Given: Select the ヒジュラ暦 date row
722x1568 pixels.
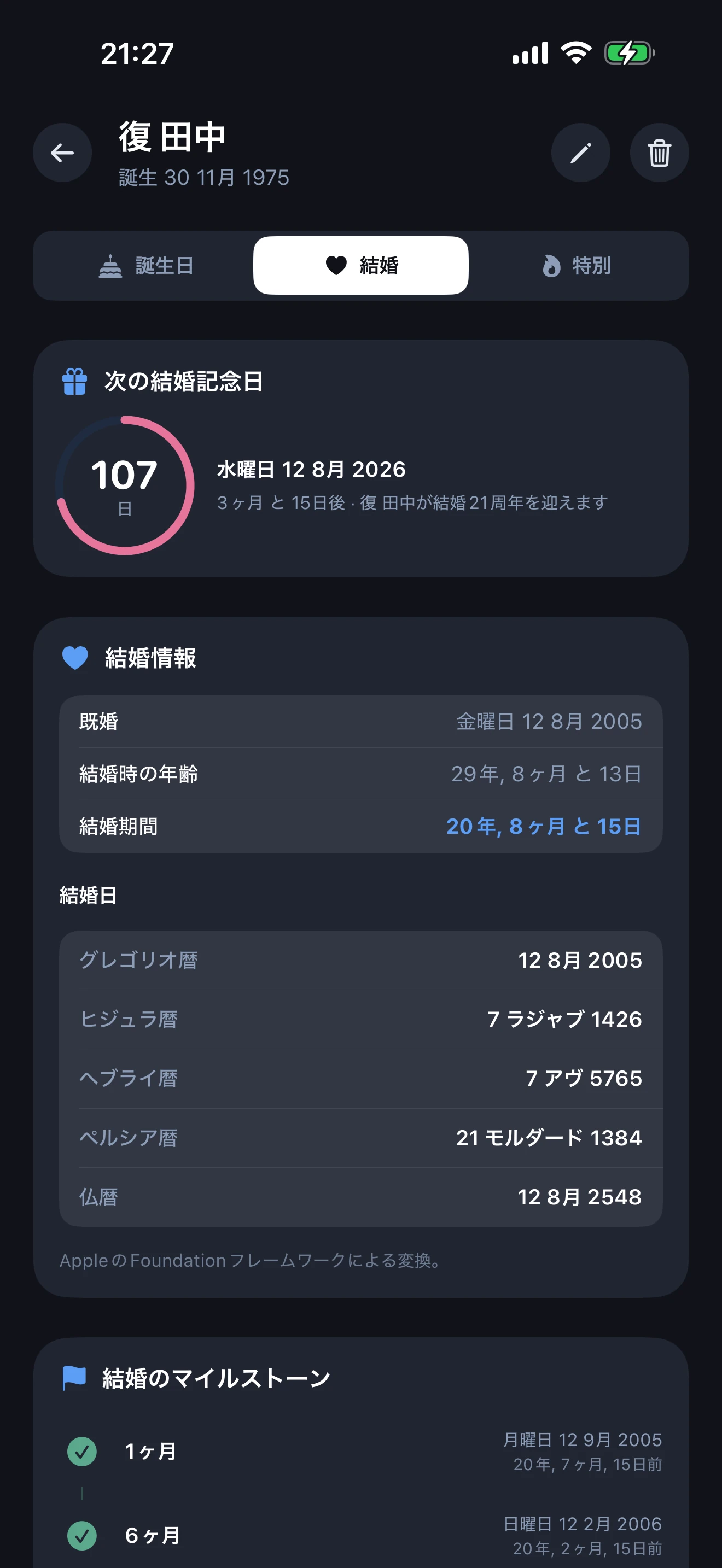Looking at the screenshot, I should tap(360, 1019).
